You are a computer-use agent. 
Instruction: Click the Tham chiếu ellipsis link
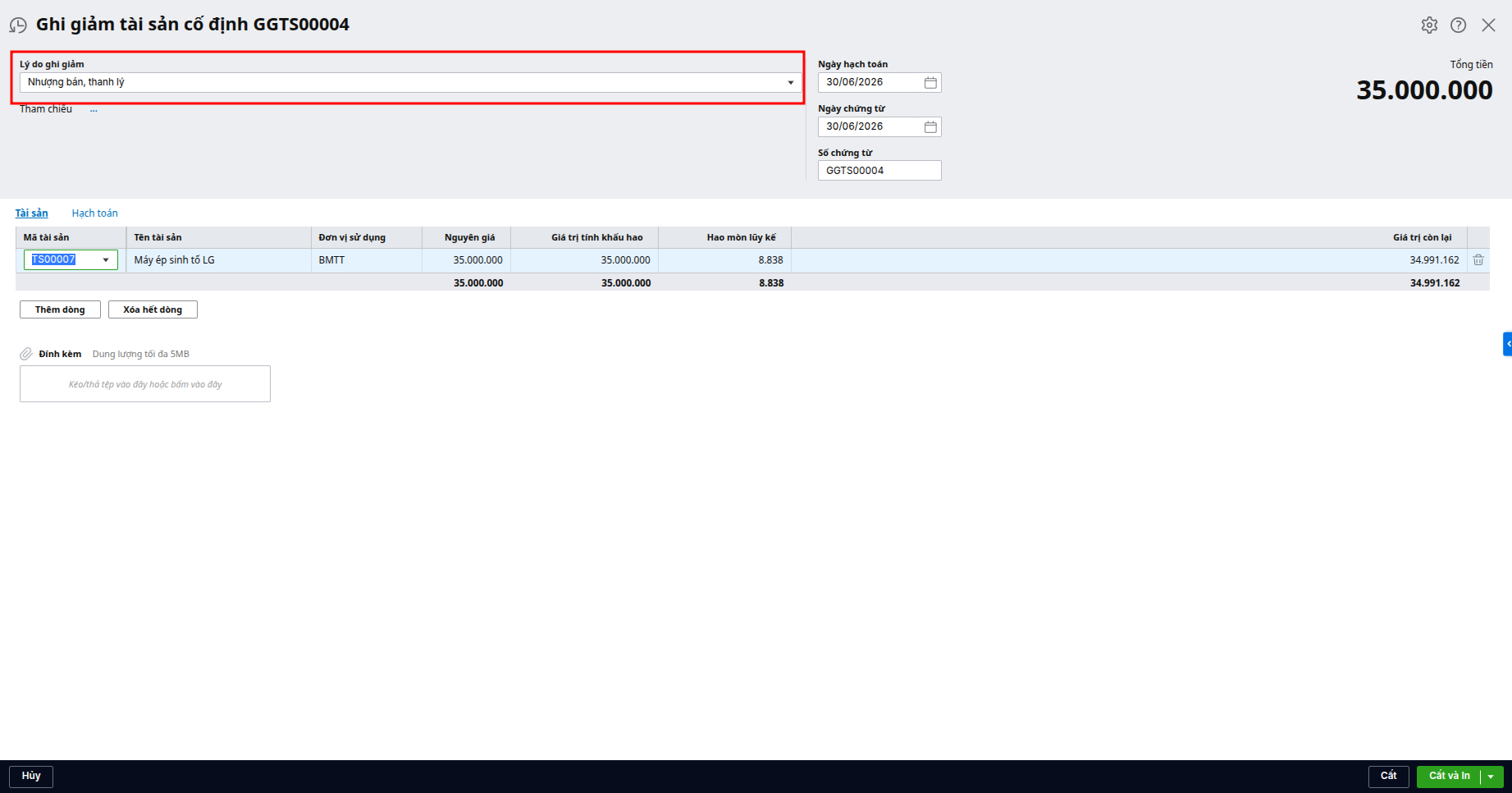(x=94, y=109)
